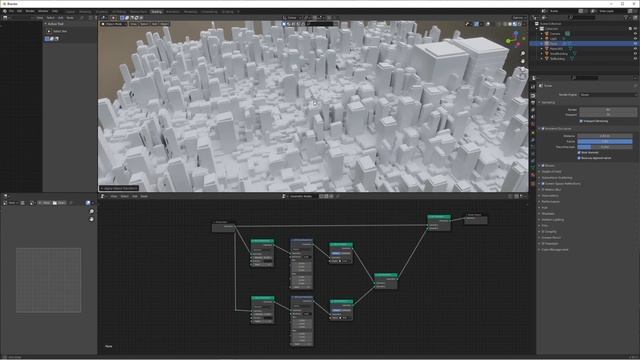Click the pan hand icon in the image editor
Viewport: 640px width, 360px height.
tap(91, 219)
